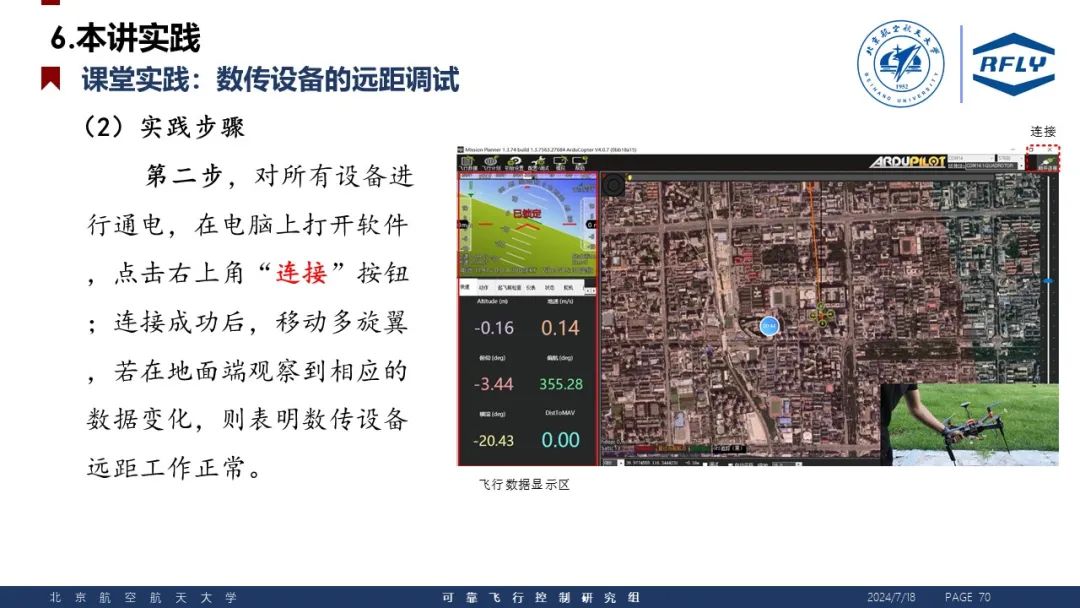The width and height of the screenshot is (1080, 608).
Task: Open the Flight Data toolbar icon
Action: coord(468,162)
